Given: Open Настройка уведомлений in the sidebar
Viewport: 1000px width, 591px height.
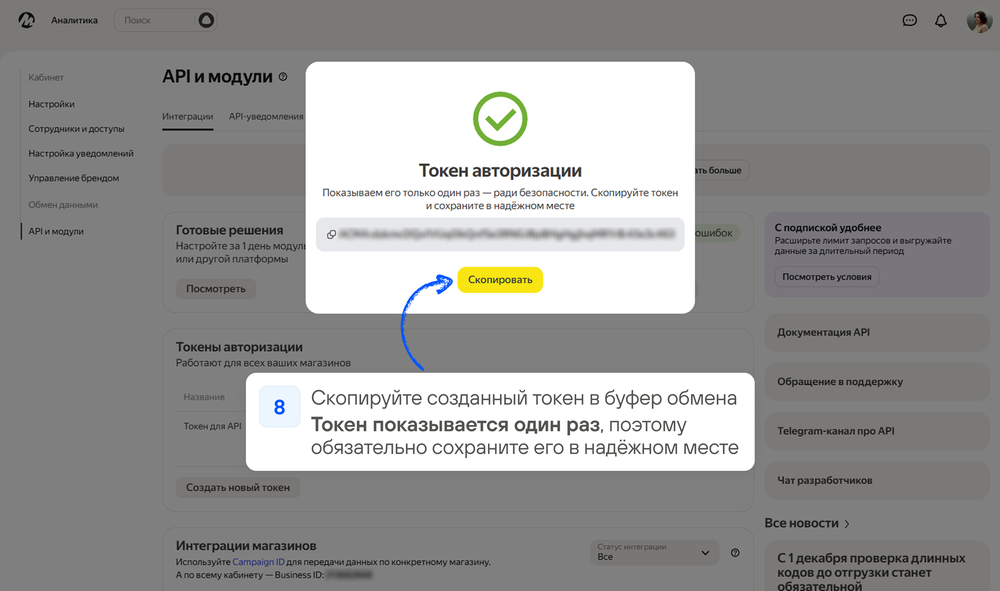Looking at the screenshot, I should (81, 154).
